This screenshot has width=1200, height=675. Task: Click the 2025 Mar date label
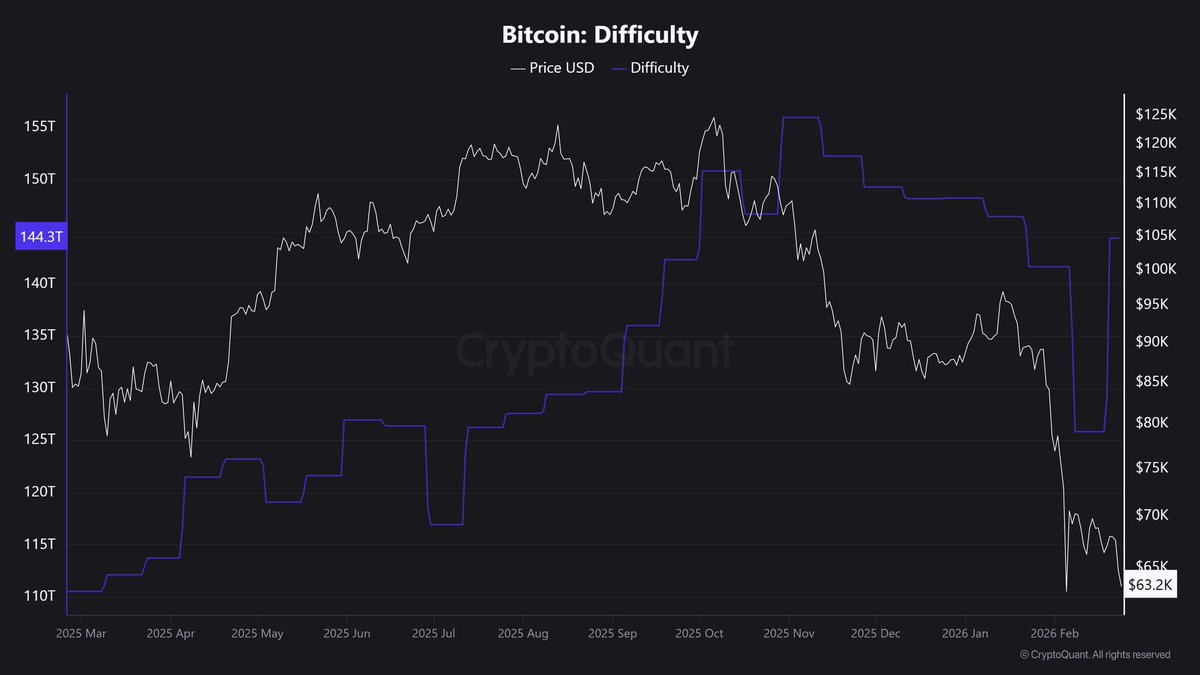(81, 633)
